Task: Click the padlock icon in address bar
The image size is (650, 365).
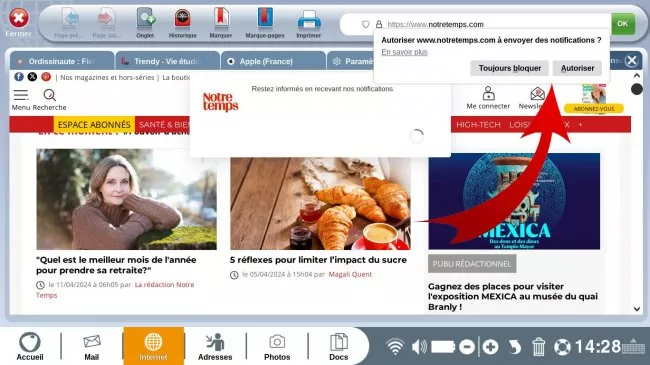Action: click(x=379, y=24)
